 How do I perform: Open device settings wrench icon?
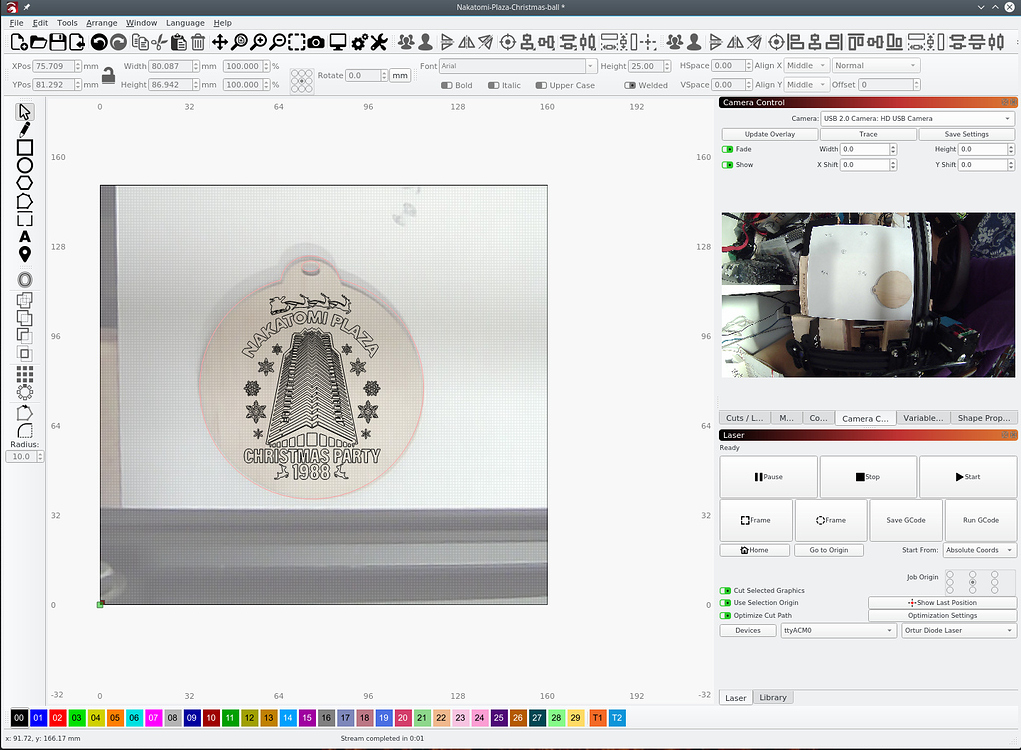379,42
